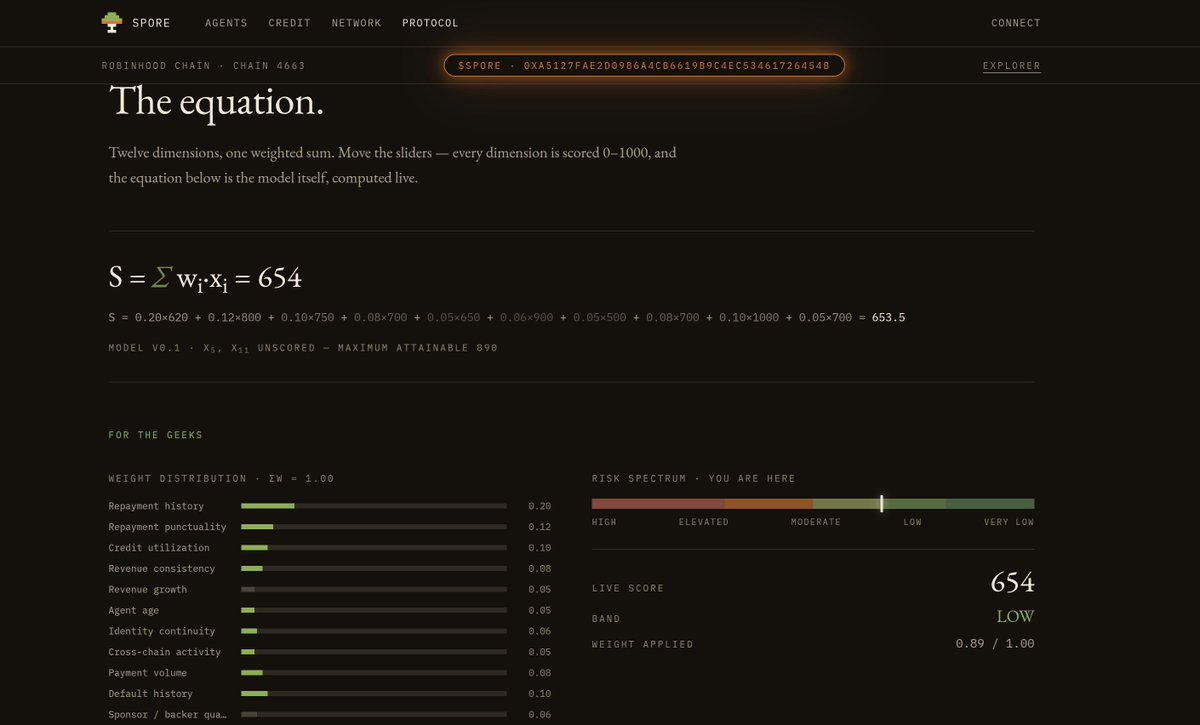The image size is (1200, 725).
Task: Click the 'Risk spectrum · You are here' heading
Action: click(694, 479)
